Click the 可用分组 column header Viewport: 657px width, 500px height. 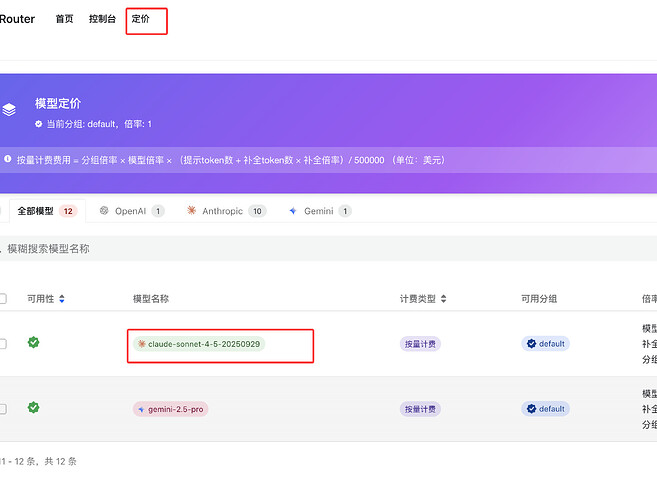click(539, 299)
